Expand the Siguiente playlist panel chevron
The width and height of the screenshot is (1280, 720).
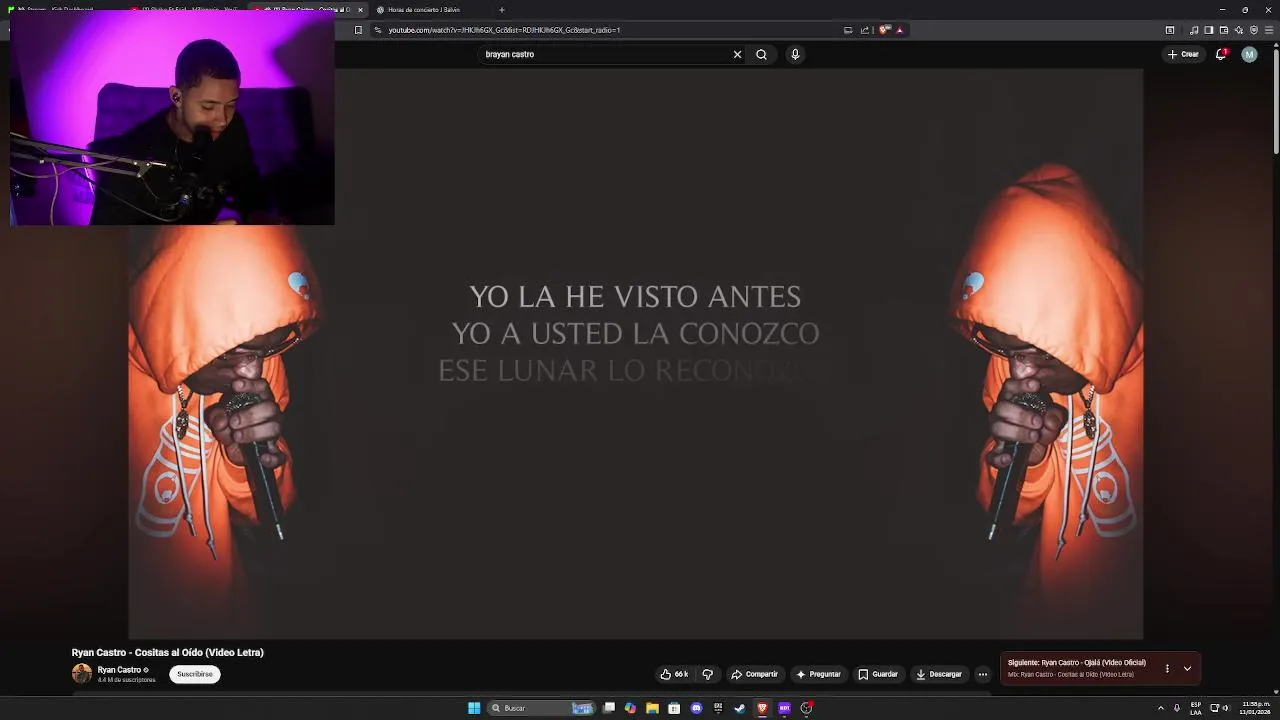tap(1187, 668)
